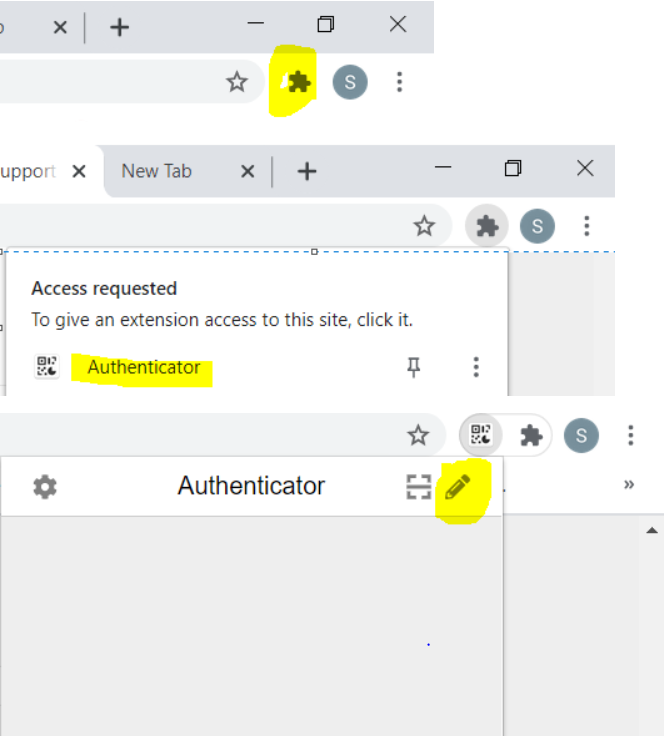
Task: Open the Chrome three-dot menu in the topmost window
Action: (400, 82)
